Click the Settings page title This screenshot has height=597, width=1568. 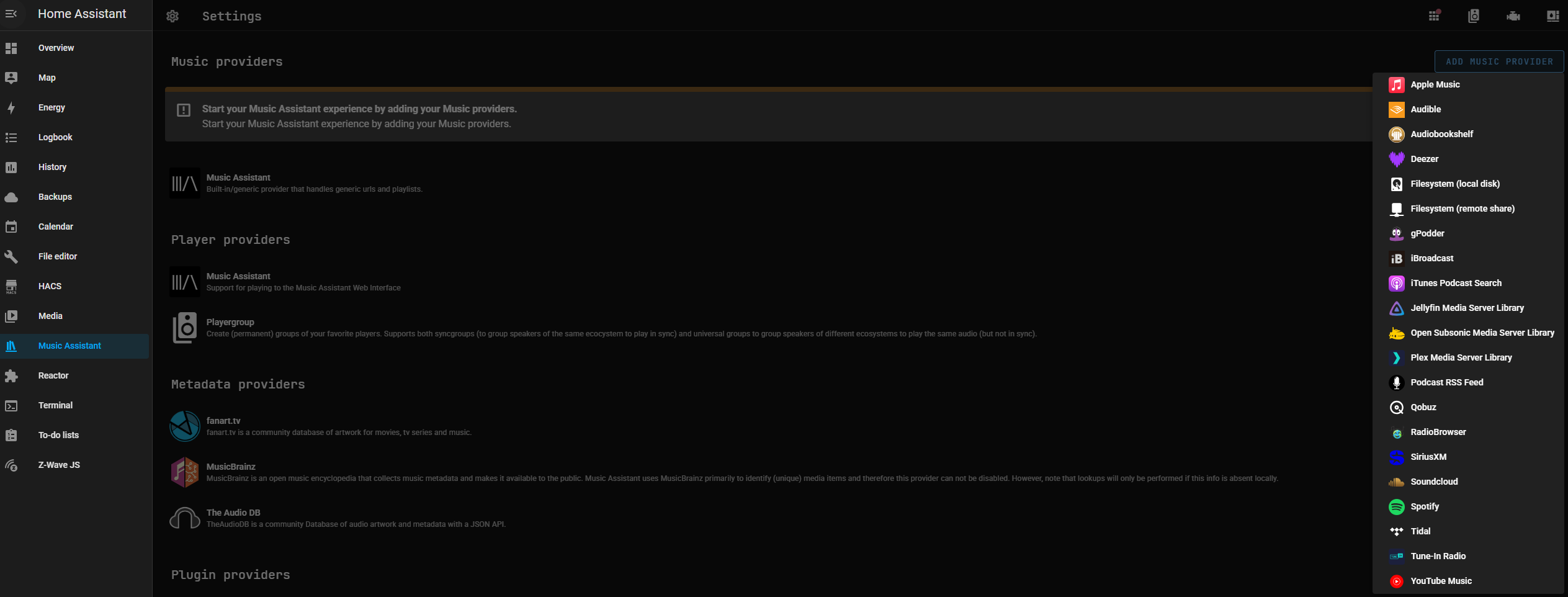pos(232,16)
